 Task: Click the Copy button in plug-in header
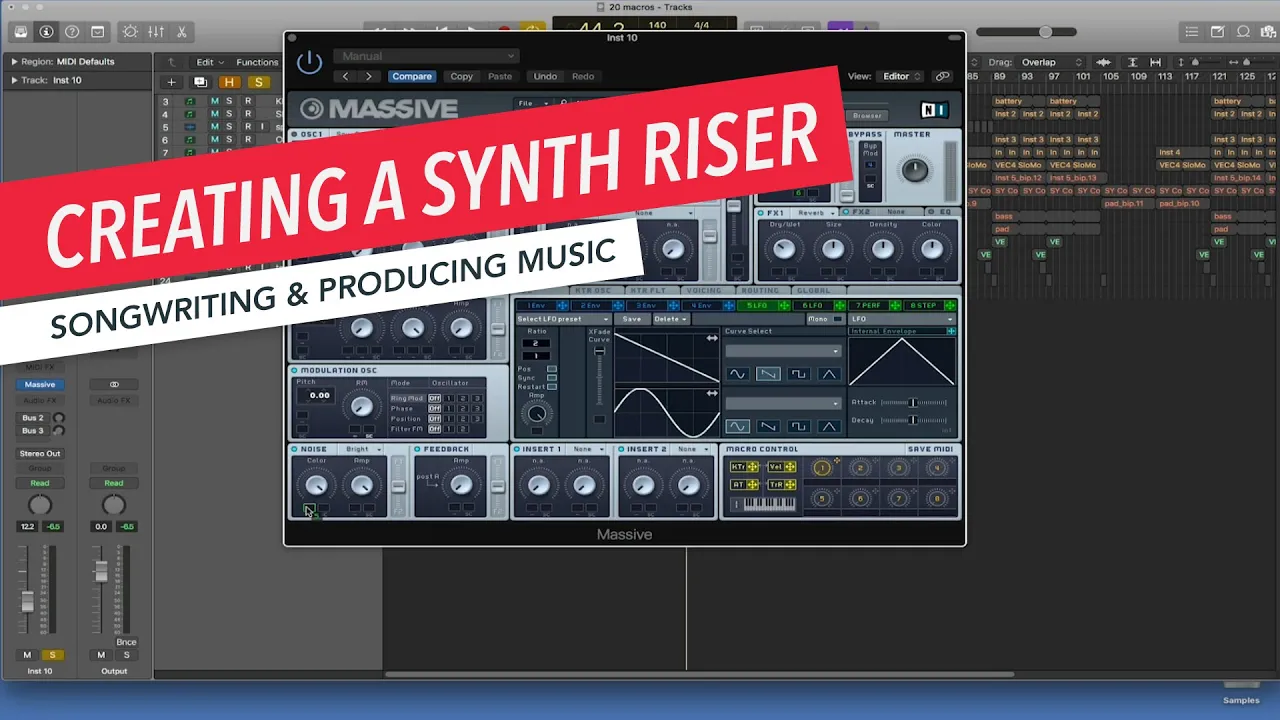point(462,76)
